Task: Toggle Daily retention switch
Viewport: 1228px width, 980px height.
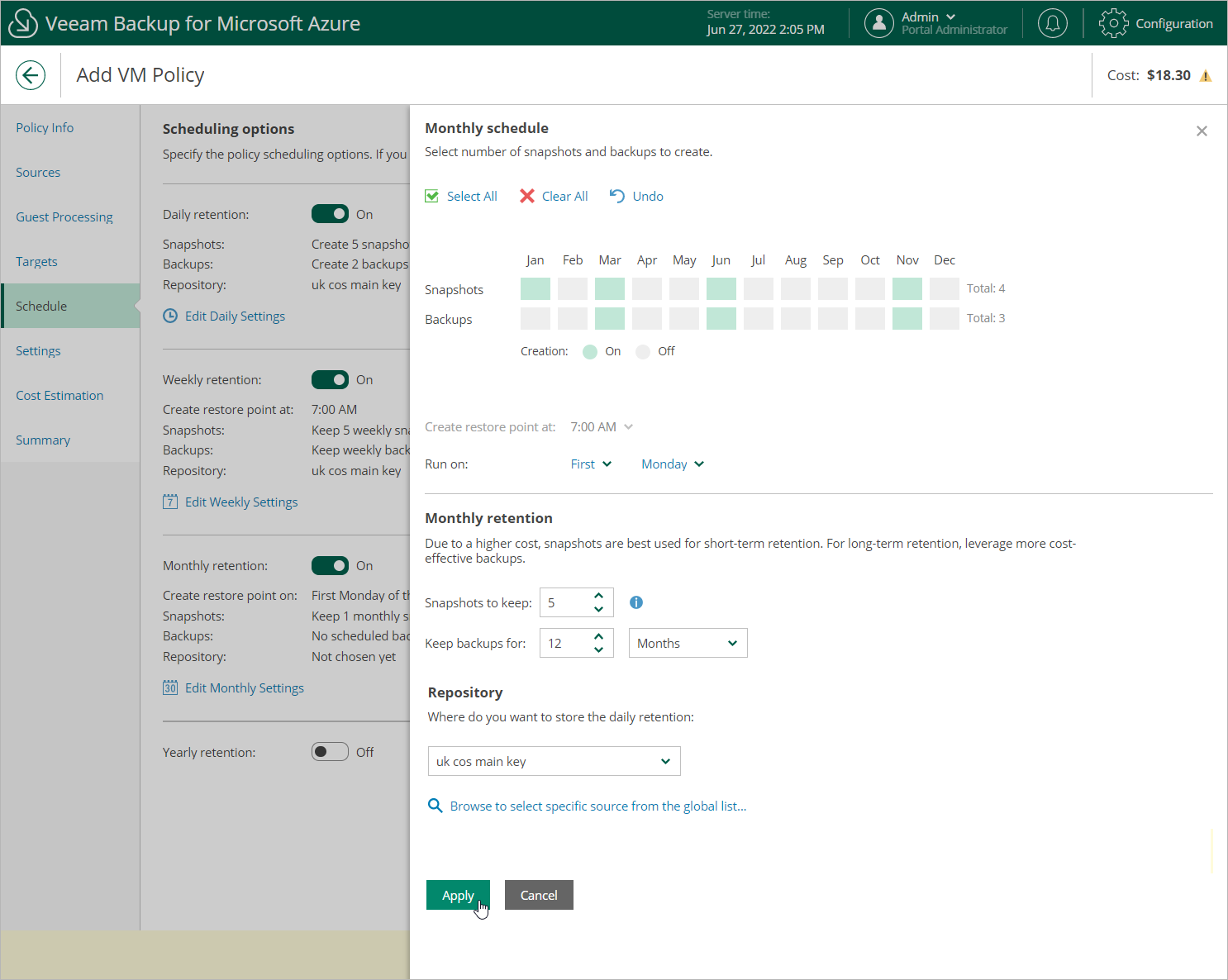Action: point(330,214)
